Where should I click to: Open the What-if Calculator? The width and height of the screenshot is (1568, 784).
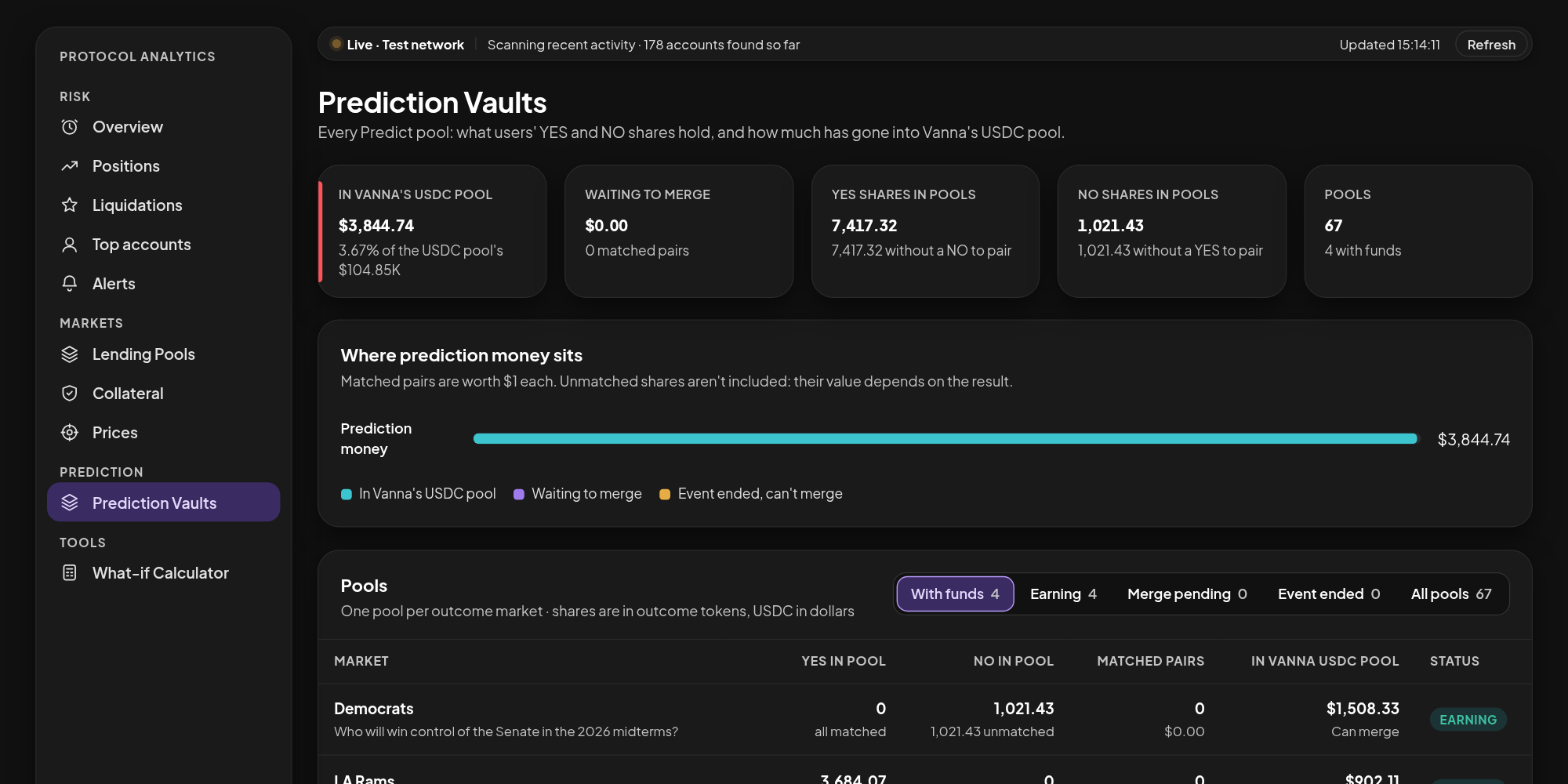[163, 573]
